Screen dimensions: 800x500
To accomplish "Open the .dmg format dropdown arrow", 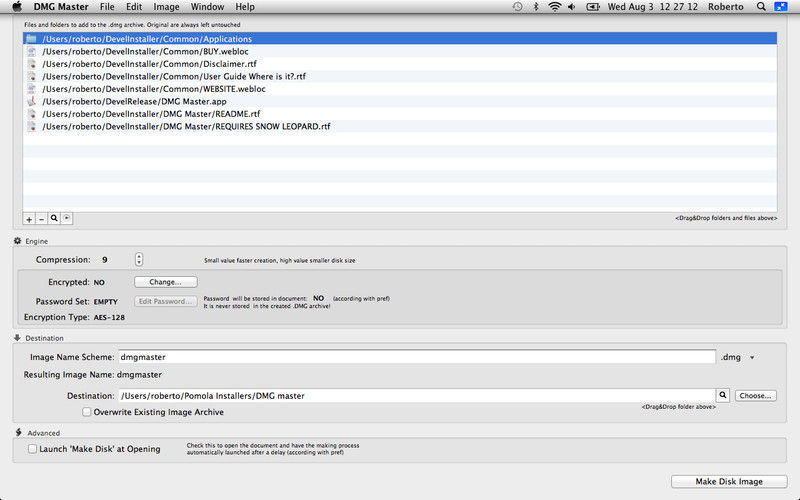I will coord(752,358).
